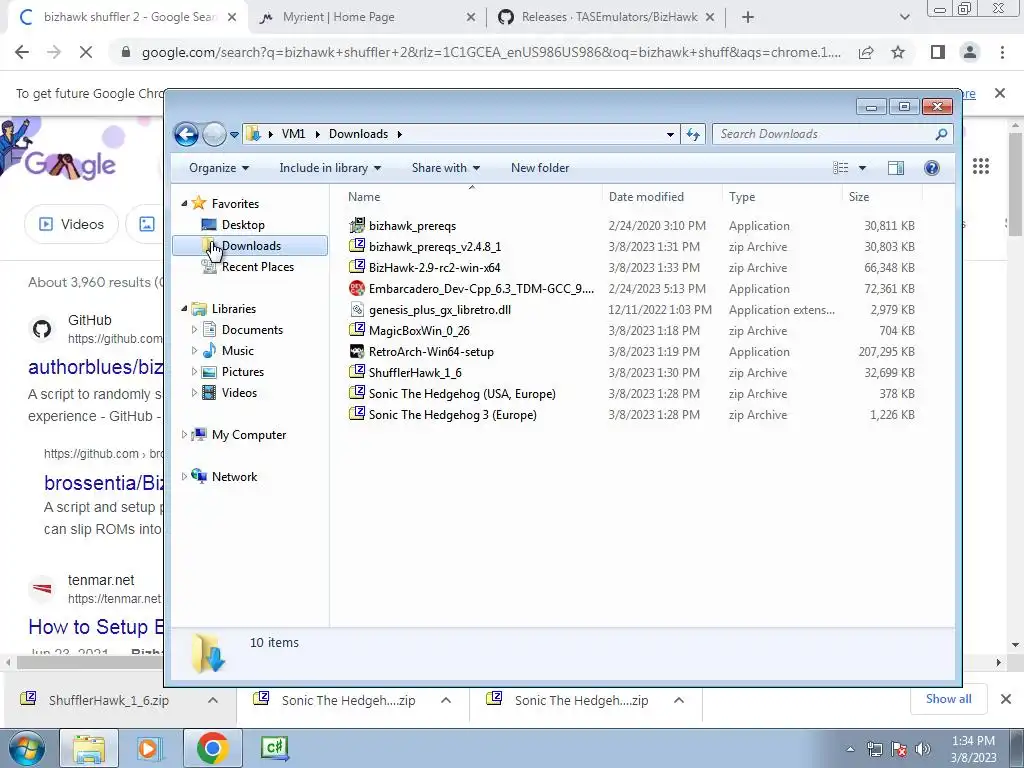Click the Search Downloads field
Screen dimensions: 1024x768
832,134
